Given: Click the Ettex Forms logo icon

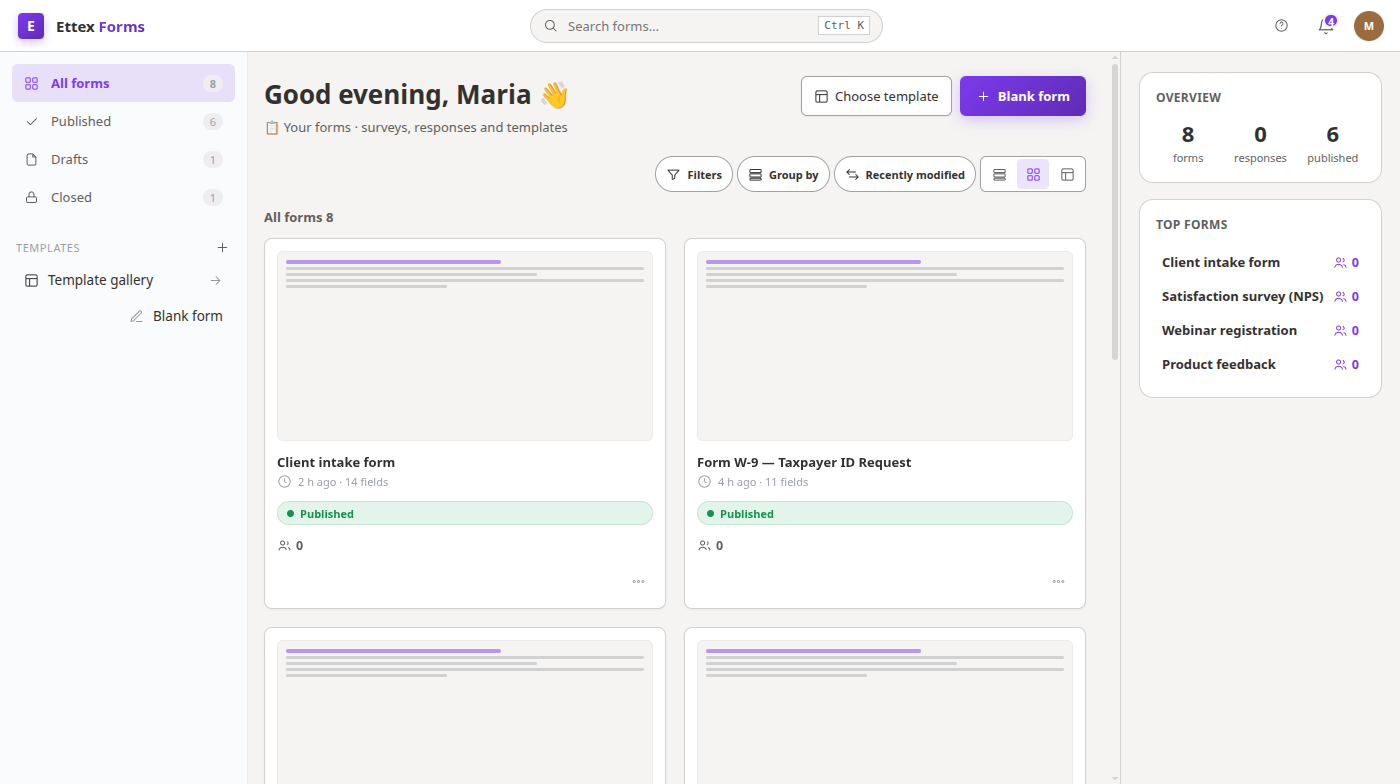Looking at the screenshot, I should click(x=31, y=26).
